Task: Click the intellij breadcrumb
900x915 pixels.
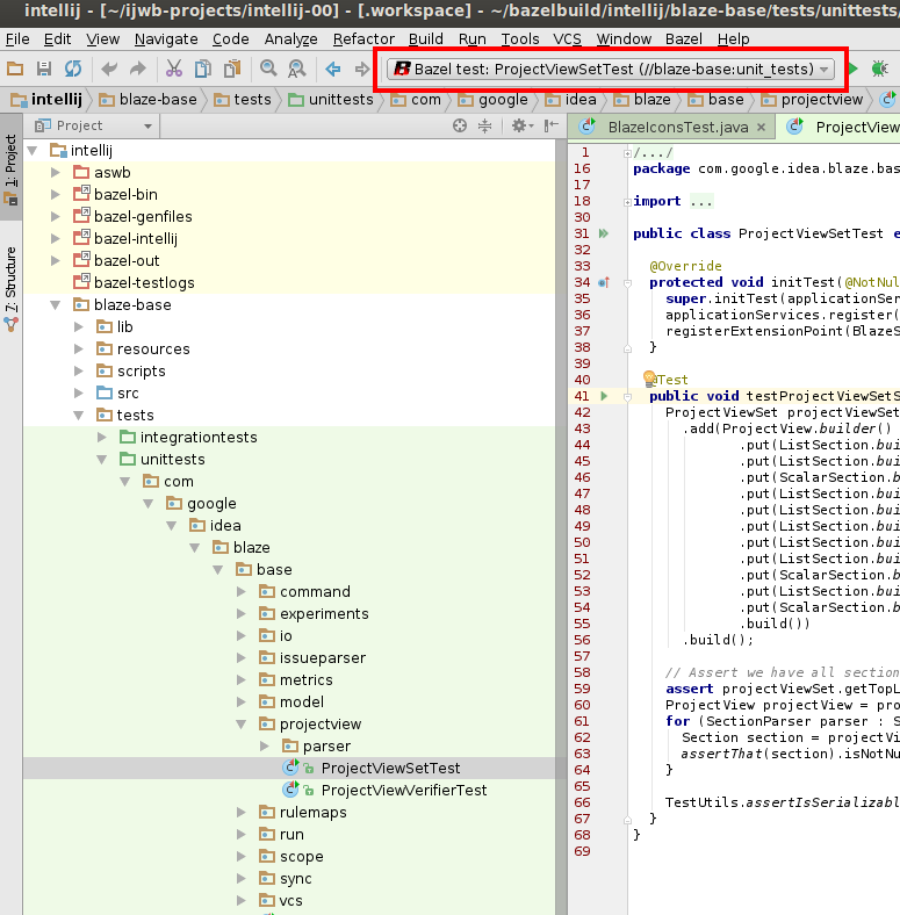Action: (x=48, y=100)
